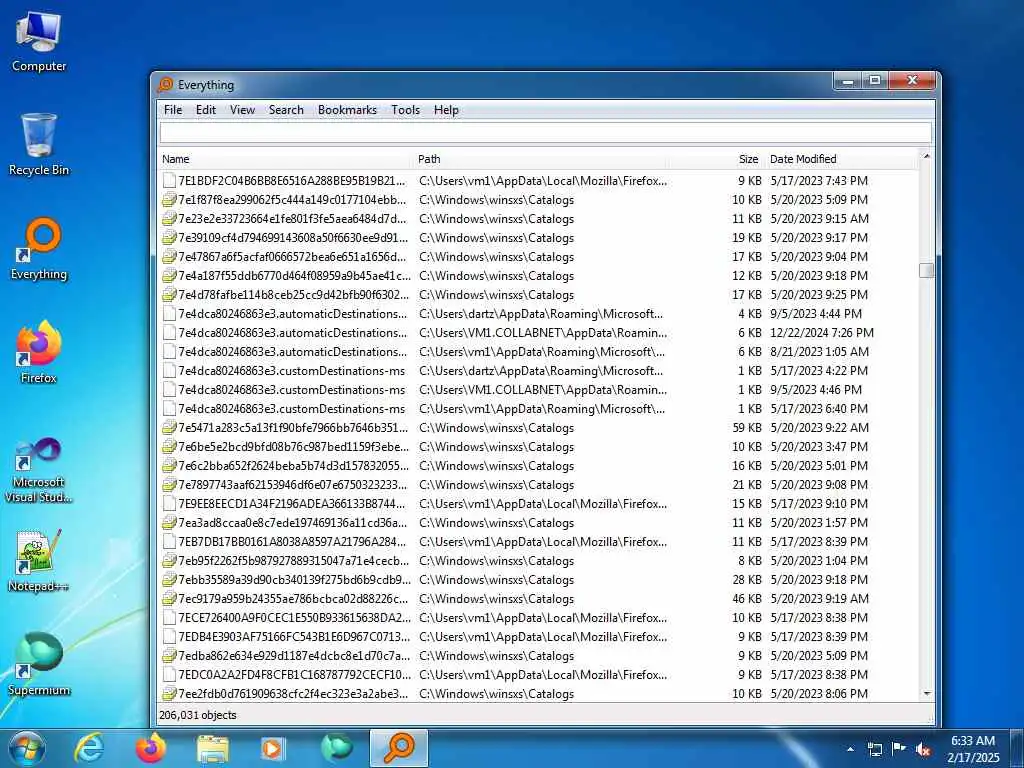1024x768 pixels.
Task: Open the Help menu
Action: (446, 110)
